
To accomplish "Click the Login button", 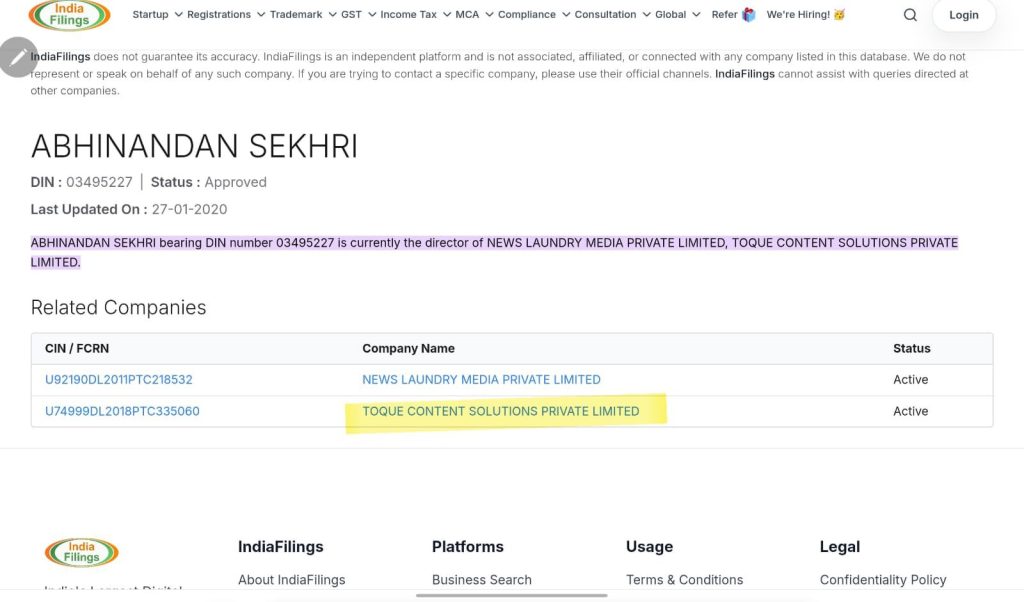I will (963, 15).
